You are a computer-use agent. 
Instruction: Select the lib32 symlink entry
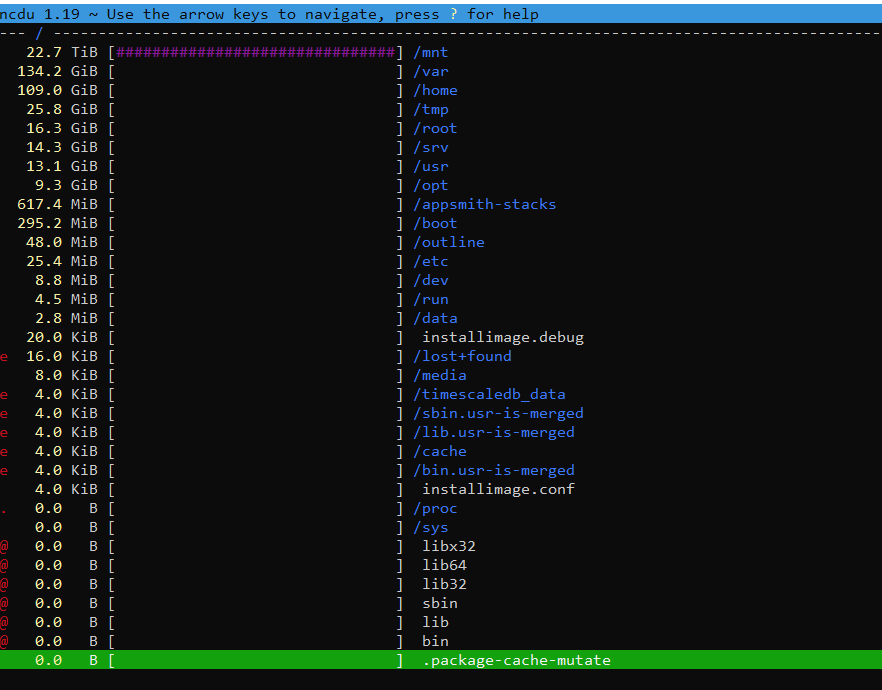coord(441,584)
